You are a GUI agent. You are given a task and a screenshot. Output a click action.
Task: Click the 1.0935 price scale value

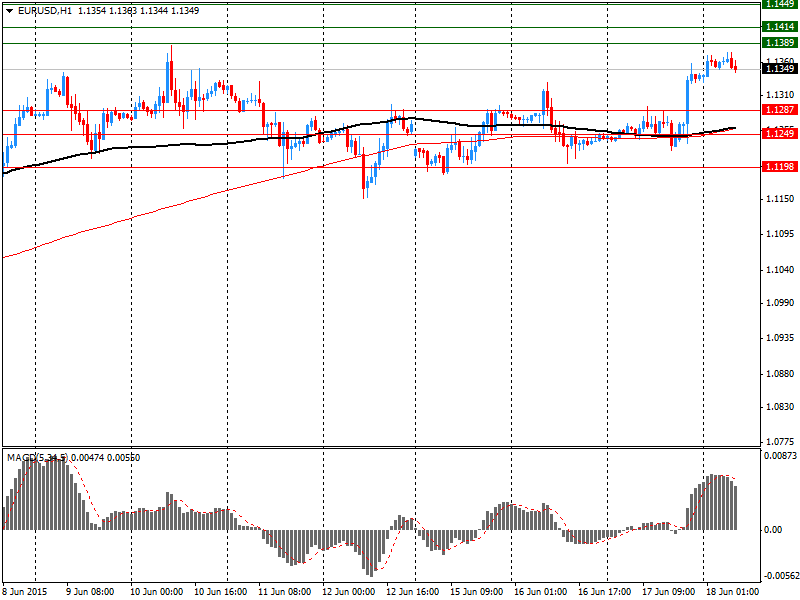780,338
